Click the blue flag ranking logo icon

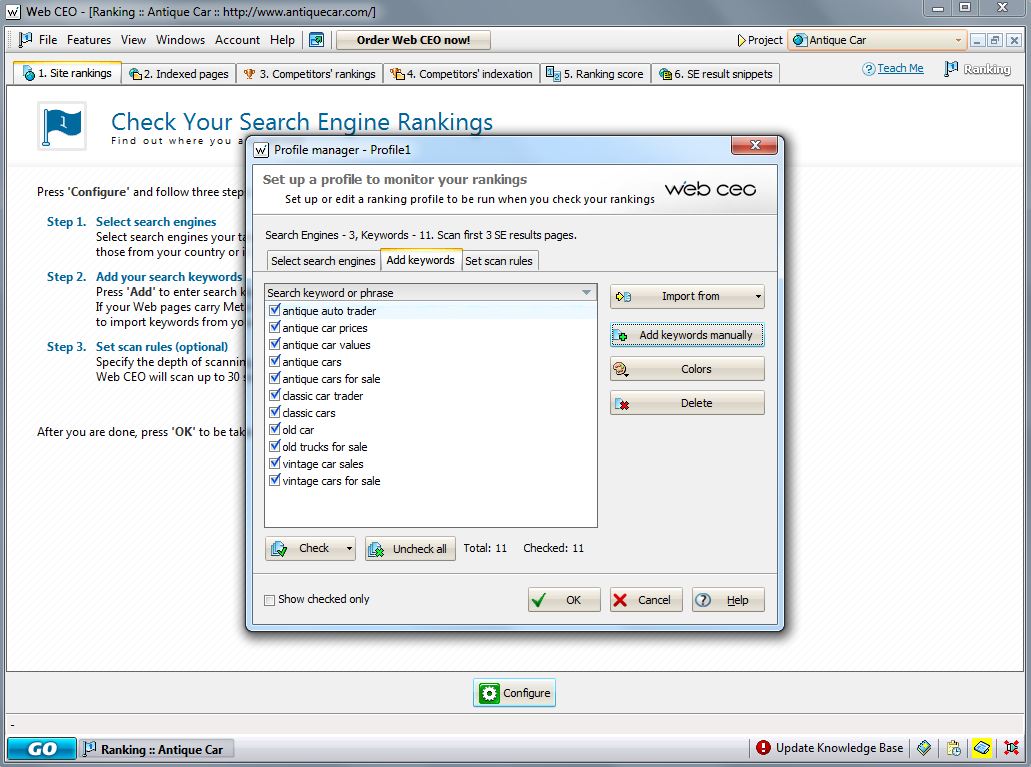pos(62,126)
